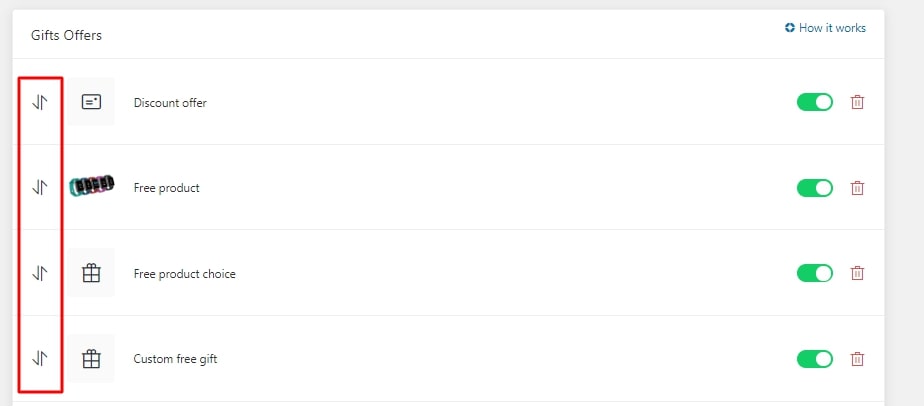Viewport: 924px width, 406px height.
Task: Click the reorder arrows for Custom free gift
Action: [x=40, y=358]
